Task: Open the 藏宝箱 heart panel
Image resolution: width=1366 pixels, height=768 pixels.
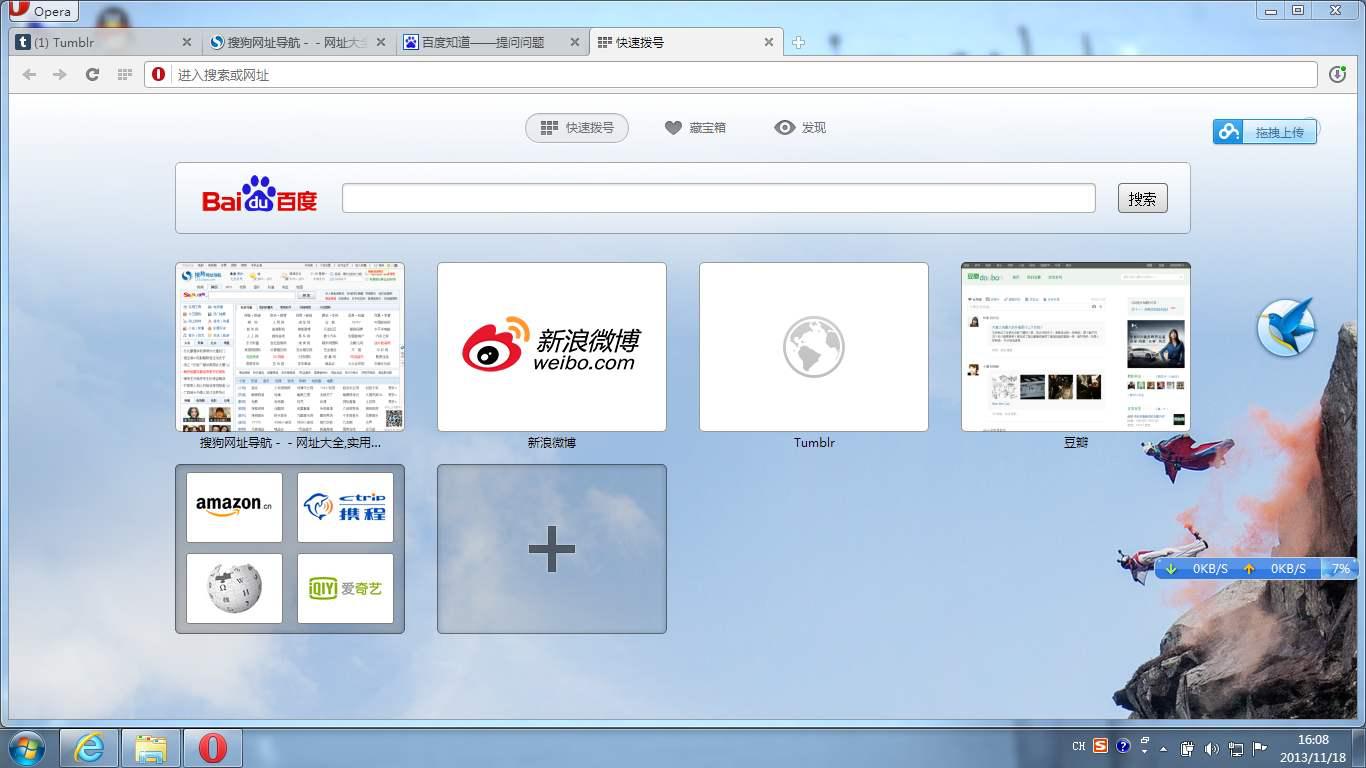Action: [695, 127]
